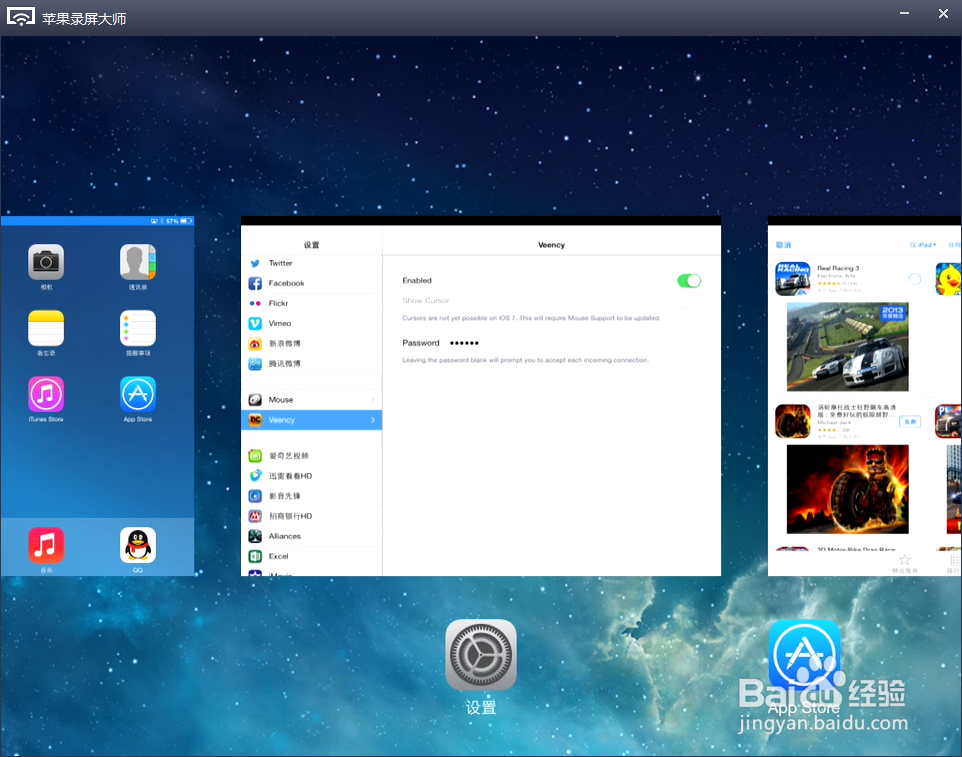Click the Show Cursor greyed label
The image size is (962, 757).
click(426, 301)
